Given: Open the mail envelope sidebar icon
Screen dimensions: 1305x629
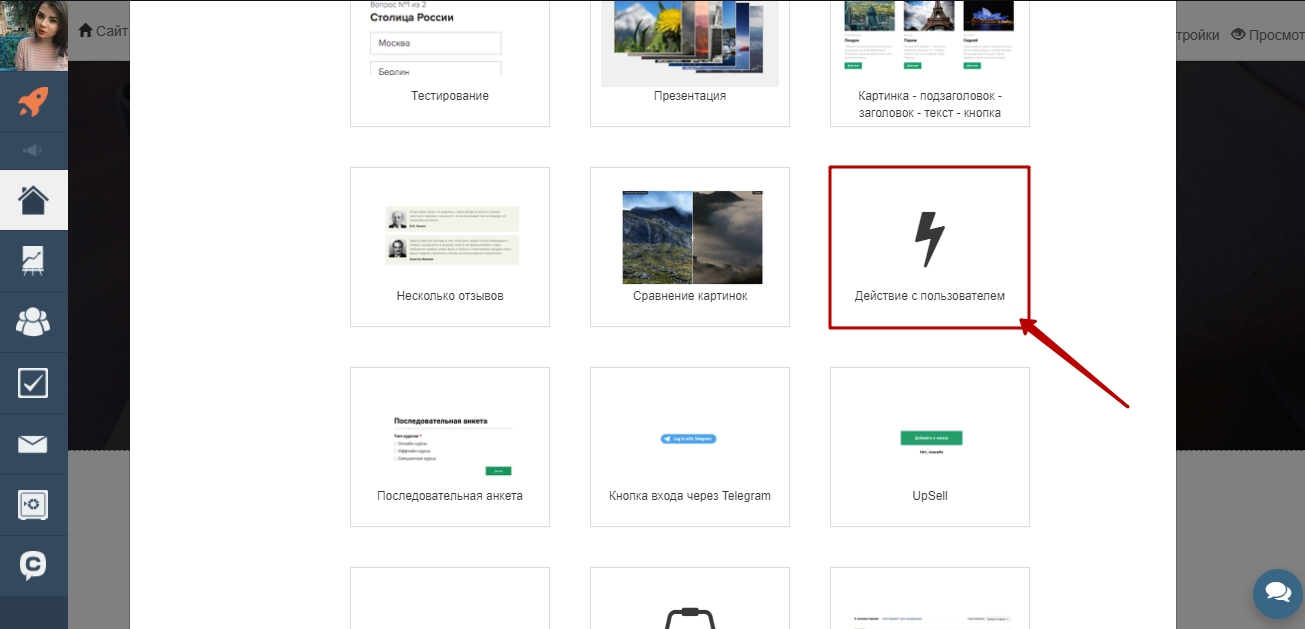Looking at the screenshot, I should 33,444.
